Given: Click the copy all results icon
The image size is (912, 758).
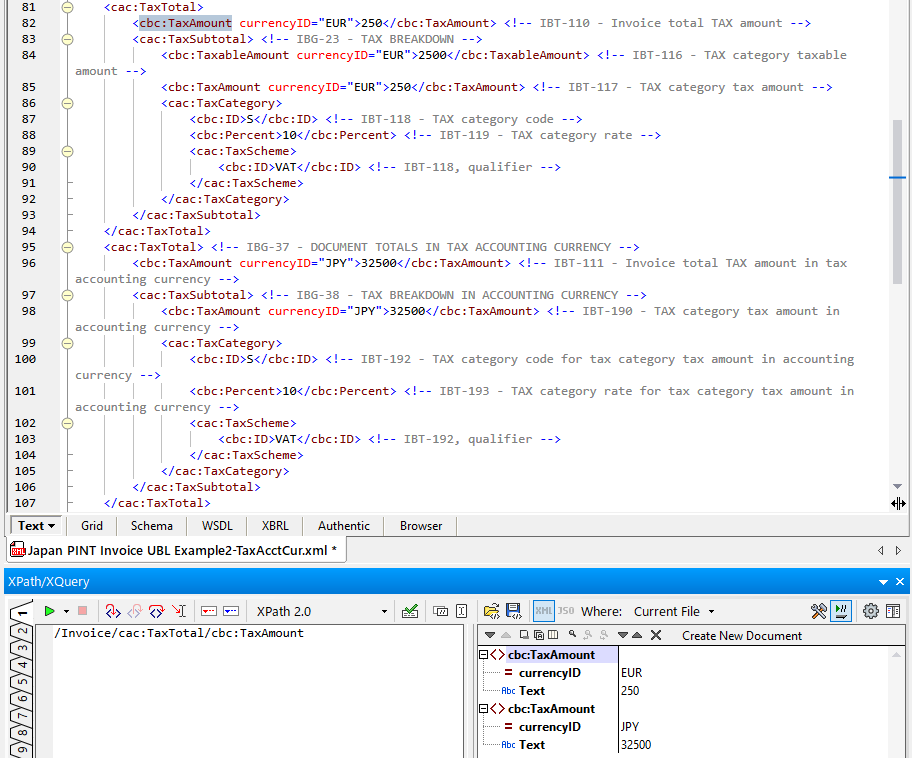Looking at the screenshot, I should click(539, 635).
